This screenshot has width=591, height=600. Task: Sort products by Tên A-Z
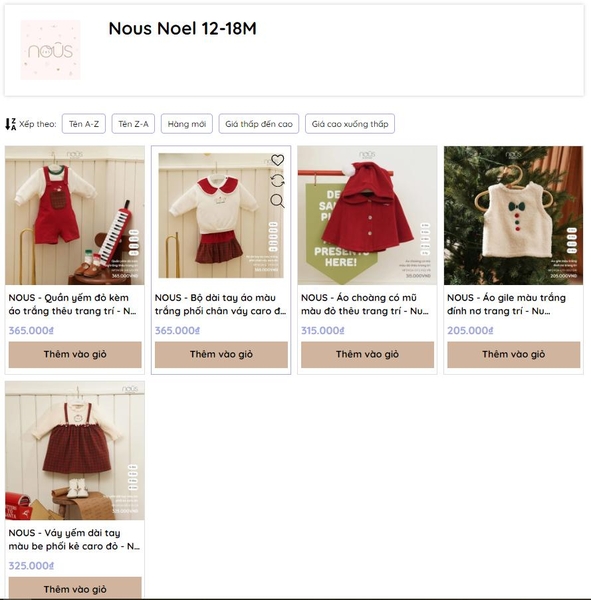pyautogui.click(x=84, y=124)
